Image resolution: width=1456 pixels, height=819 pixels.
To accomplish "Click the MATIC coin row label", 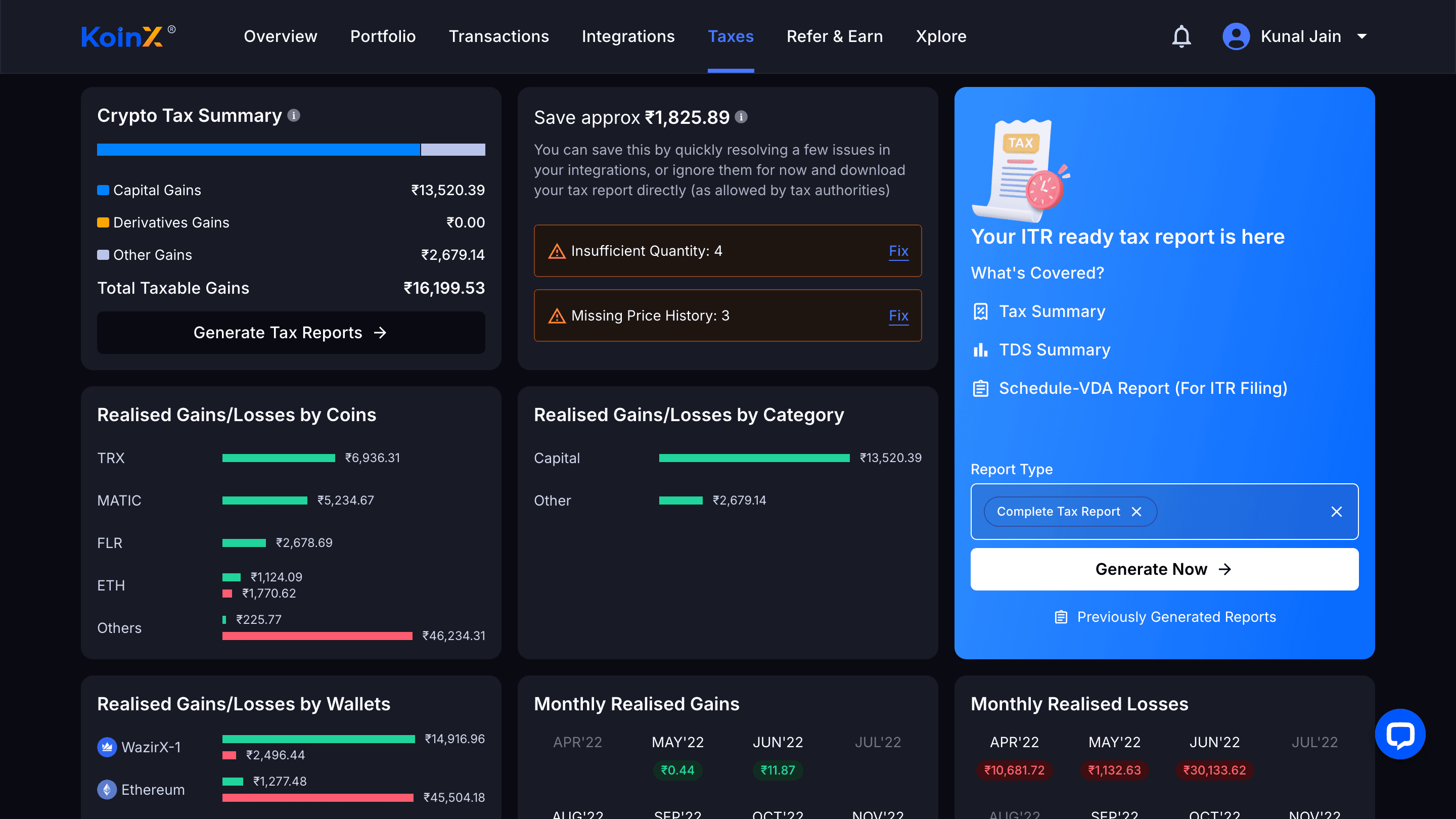I will tap(119, 500).
